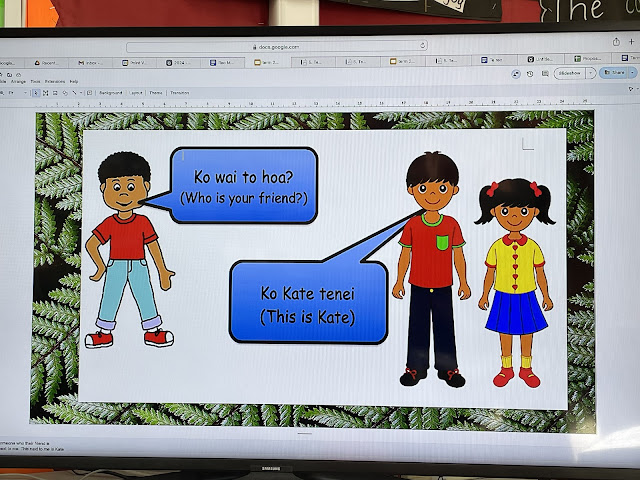This screenshot has width=640, height=480.
Task: Open the version history clock icon
Action: coord(530,74)
